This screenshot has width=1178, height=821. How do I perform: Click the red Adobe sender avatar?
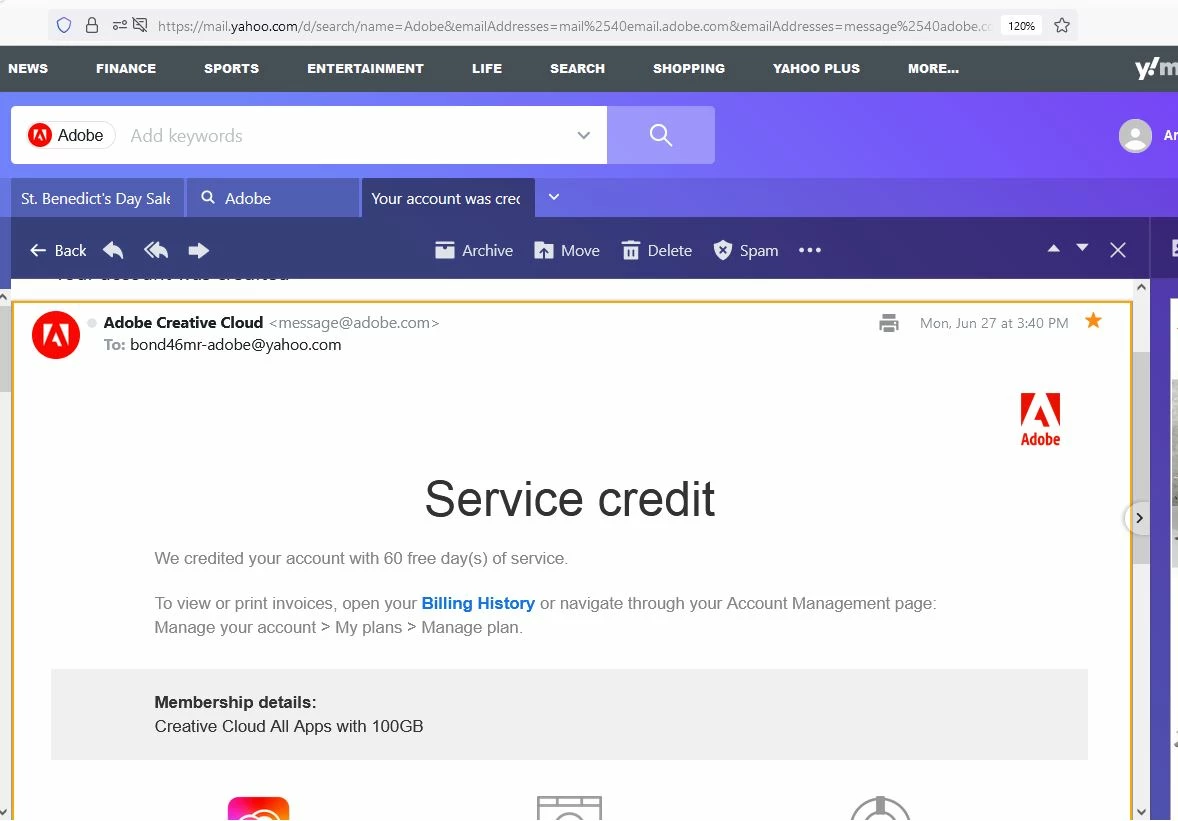click(56, 335)
